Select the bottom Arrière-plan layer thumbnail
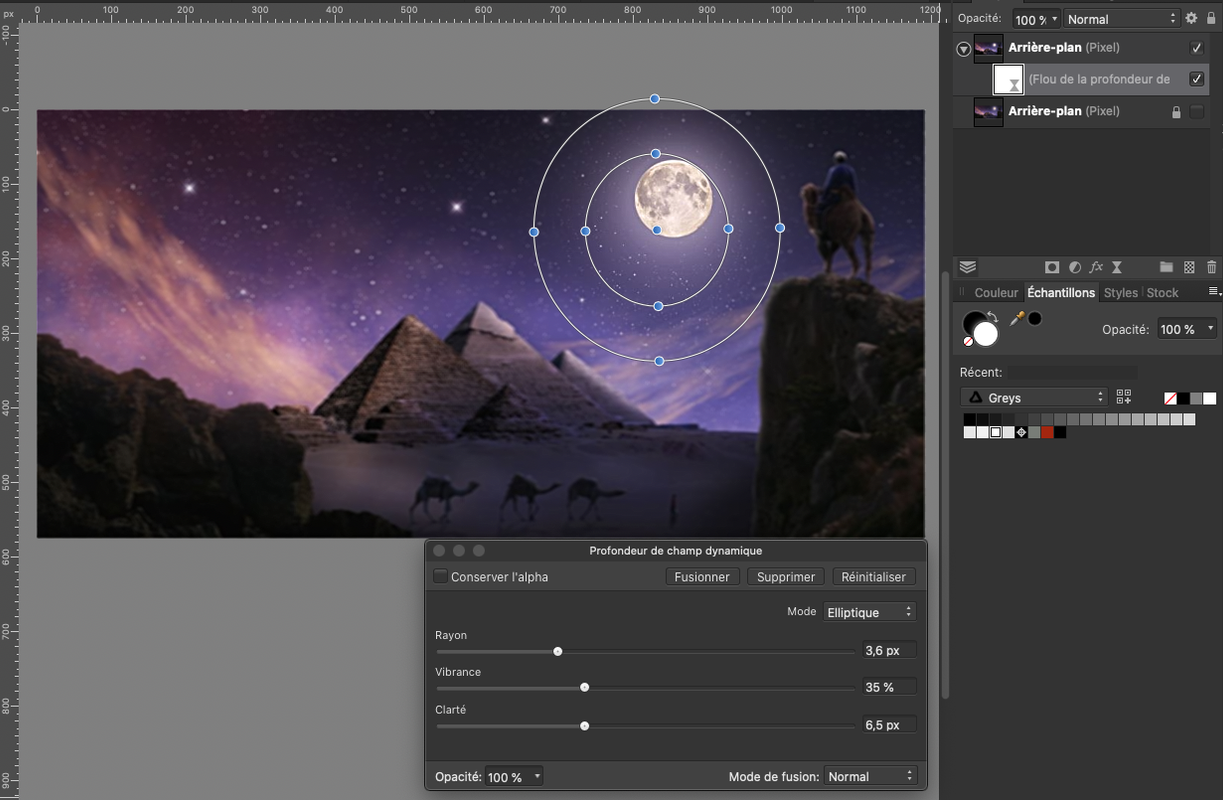The height and width of the screenshot is (800, 1223). [x=988, y=112]
